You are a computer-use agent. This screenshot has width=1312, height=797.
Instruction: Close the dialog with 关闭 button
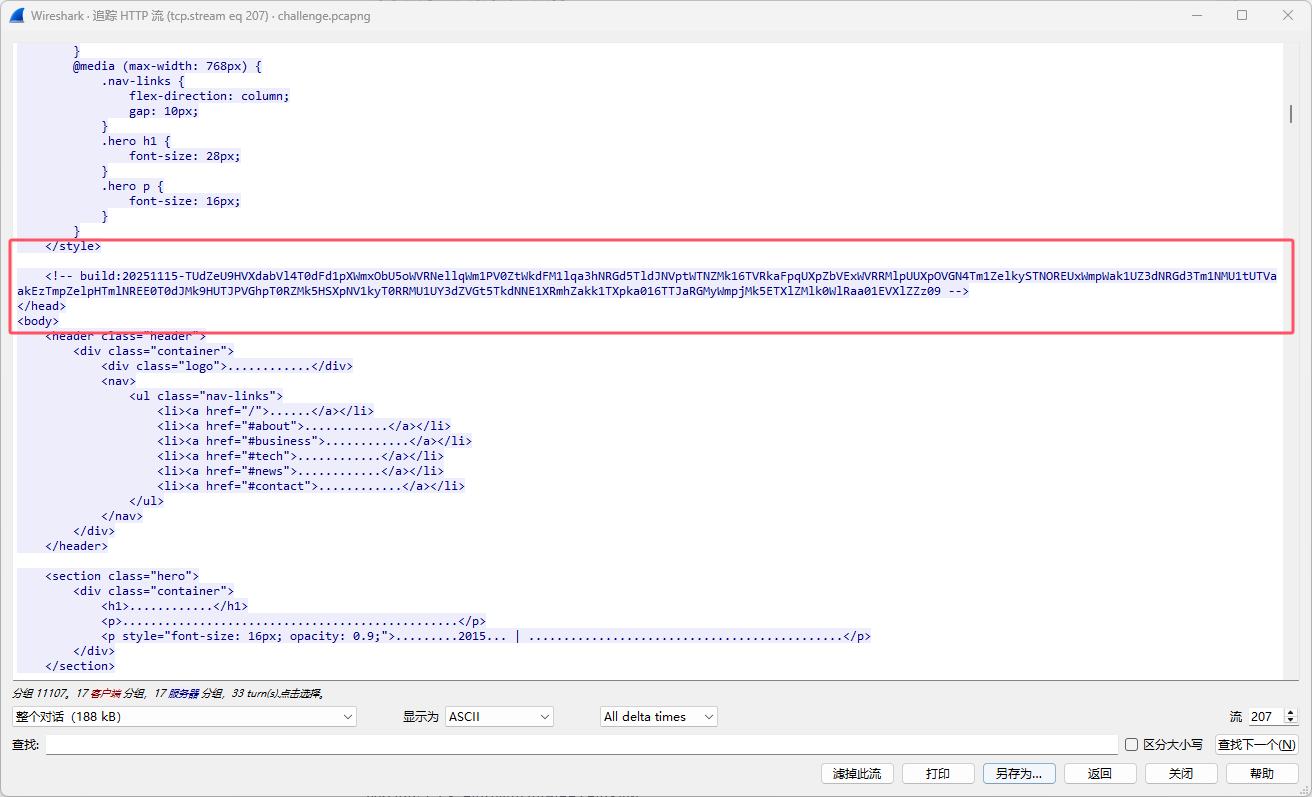tap(1181, 773)
